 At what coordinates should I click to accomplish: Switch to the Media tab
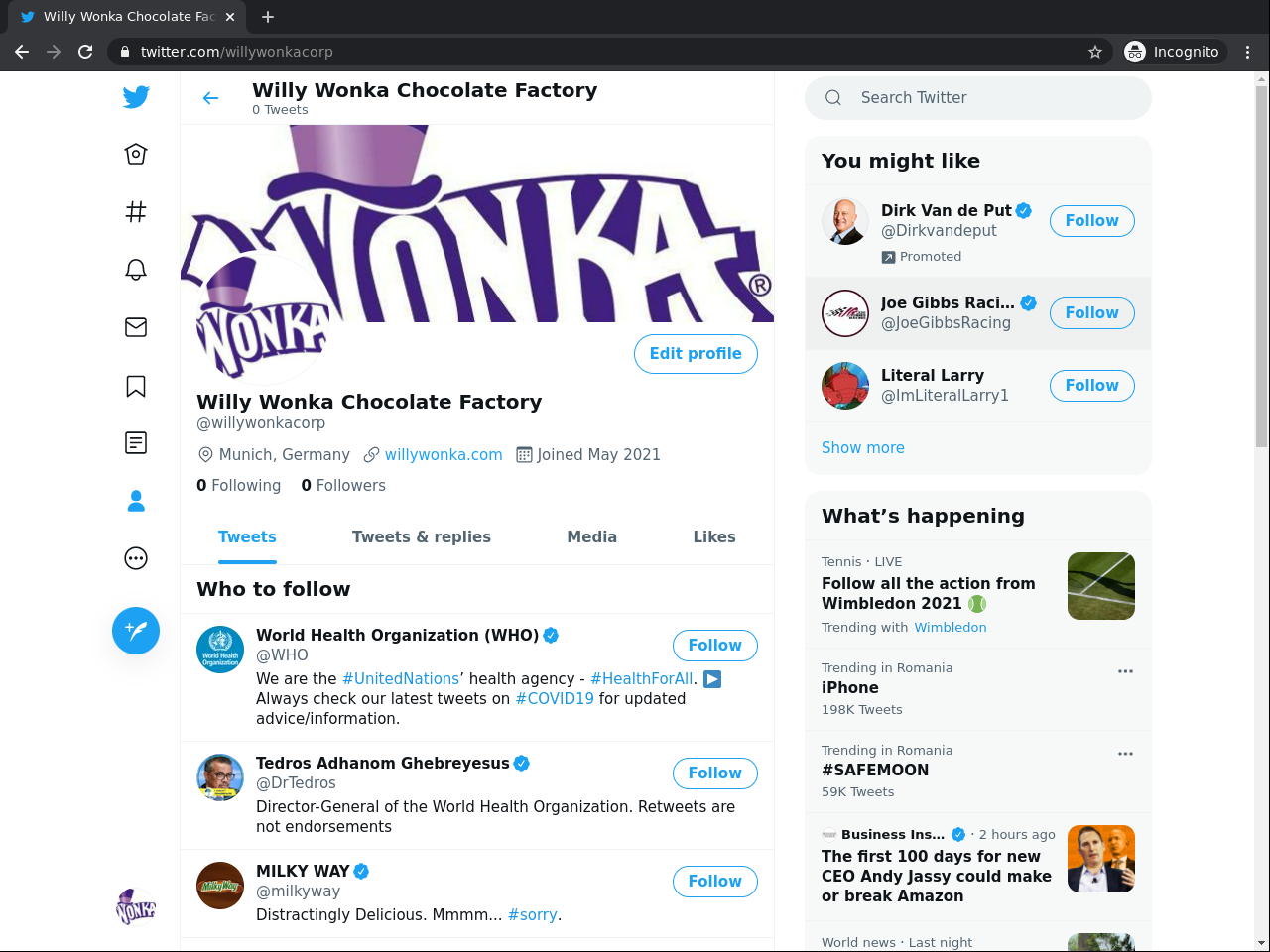(x=591, y=537)
